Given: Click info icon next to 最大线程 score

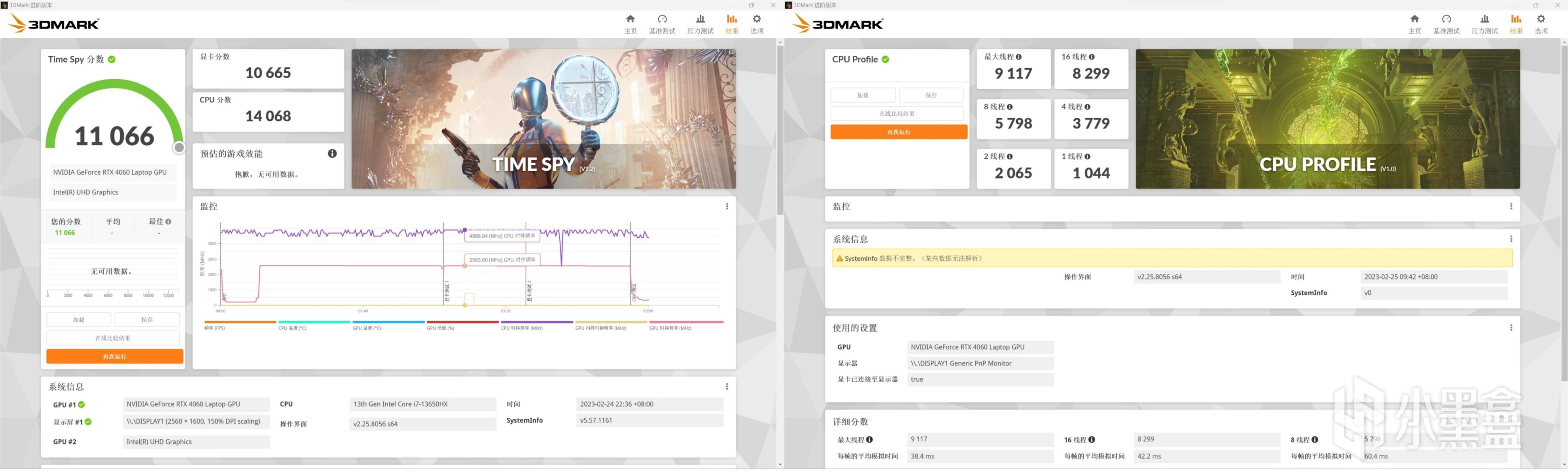Looking at the screenshot, I should pos(1019,57).
